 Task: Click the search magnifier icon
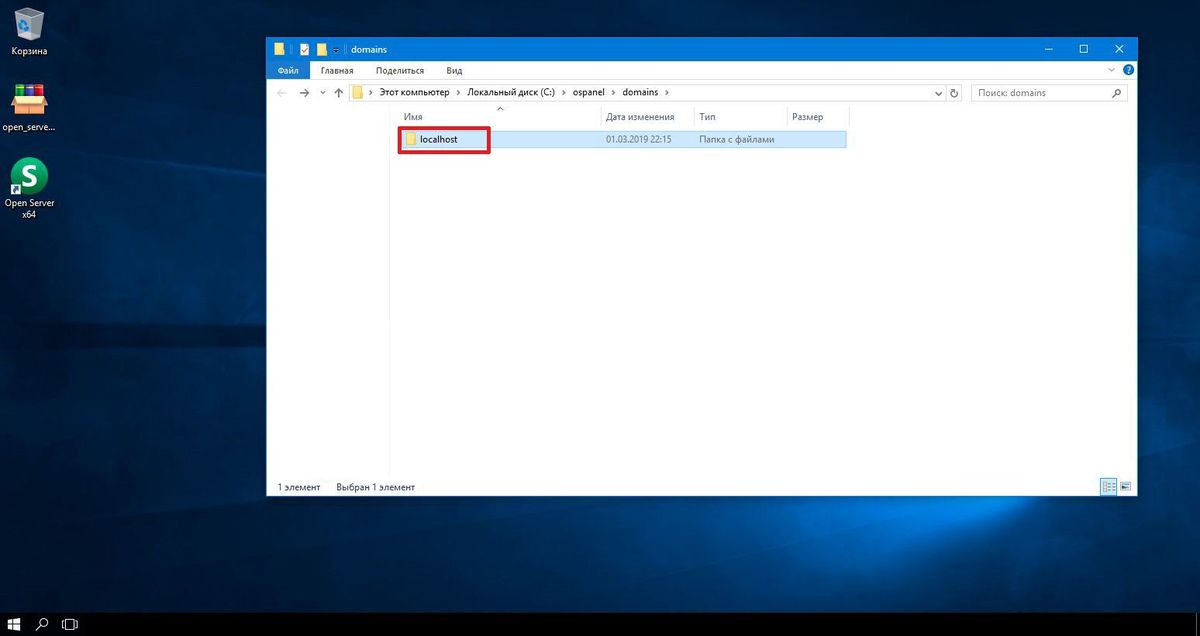[1117, 93]
